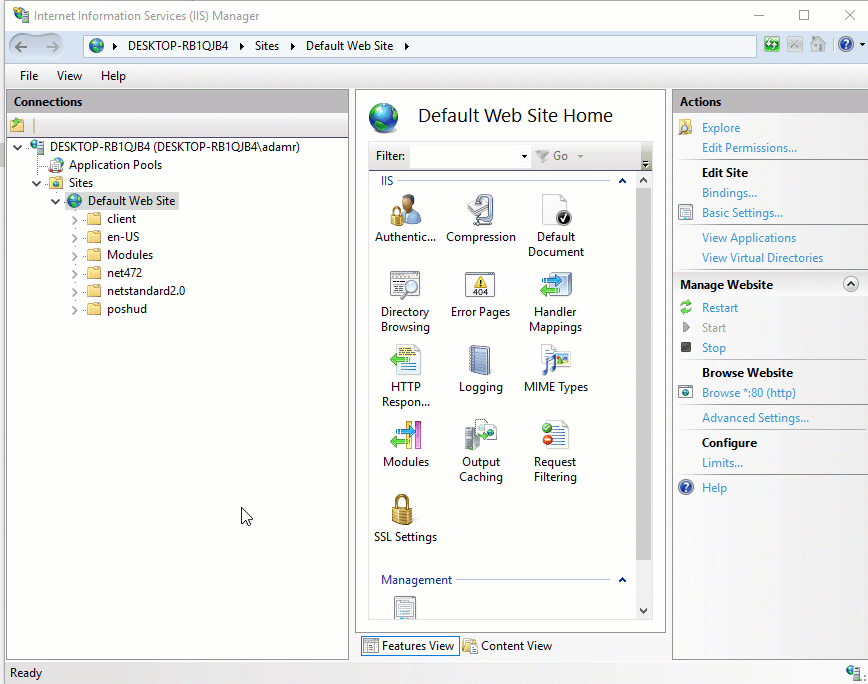Click the Help icon in the address toolbar
The width and height of the screenshot is (868, 684).
[x=846, y=44]
